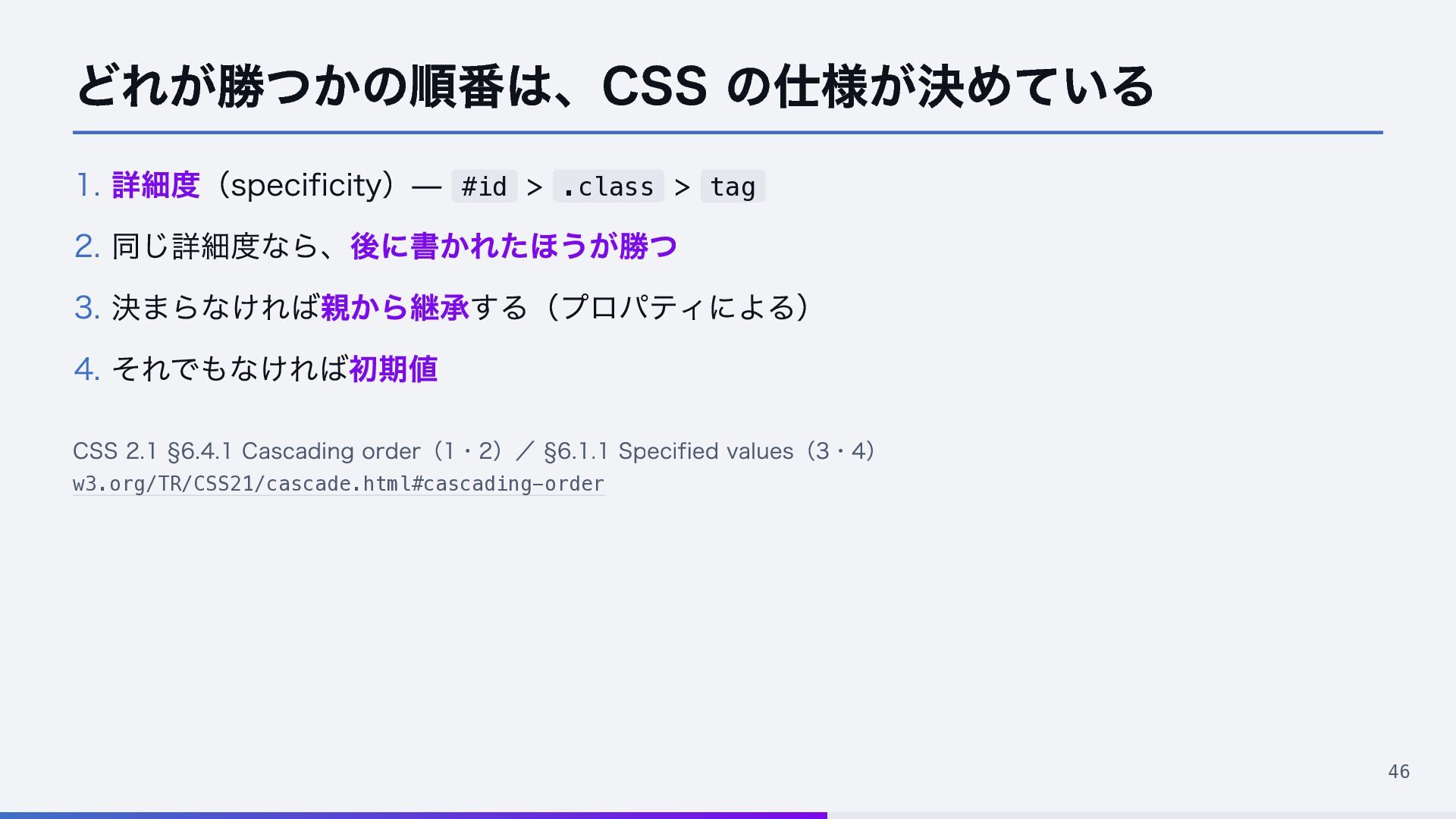Click the highlighted phrase 親から継承

(395, 308)
